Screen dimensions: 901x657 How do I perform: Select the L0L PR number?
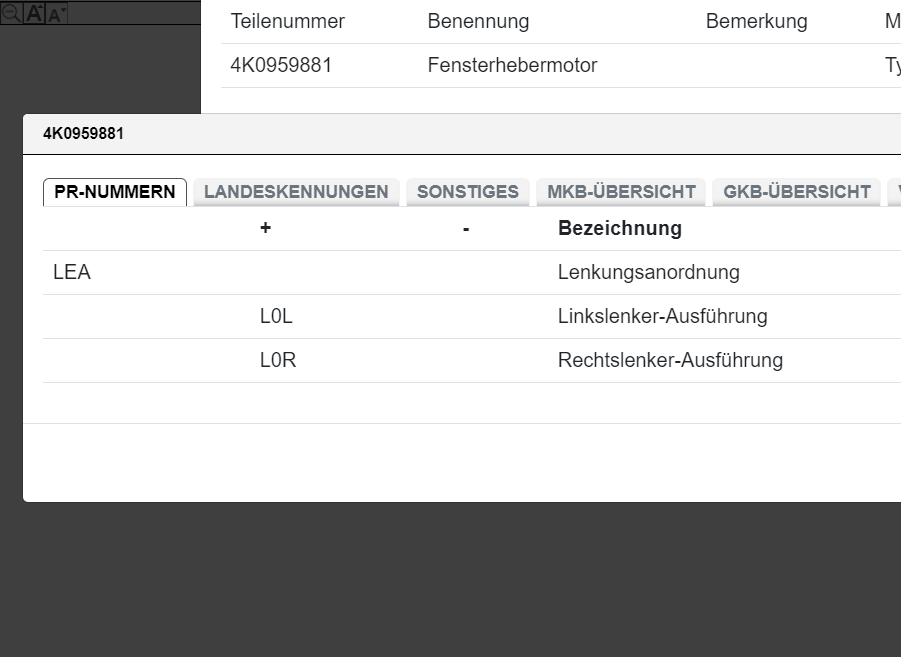(276, 316)
